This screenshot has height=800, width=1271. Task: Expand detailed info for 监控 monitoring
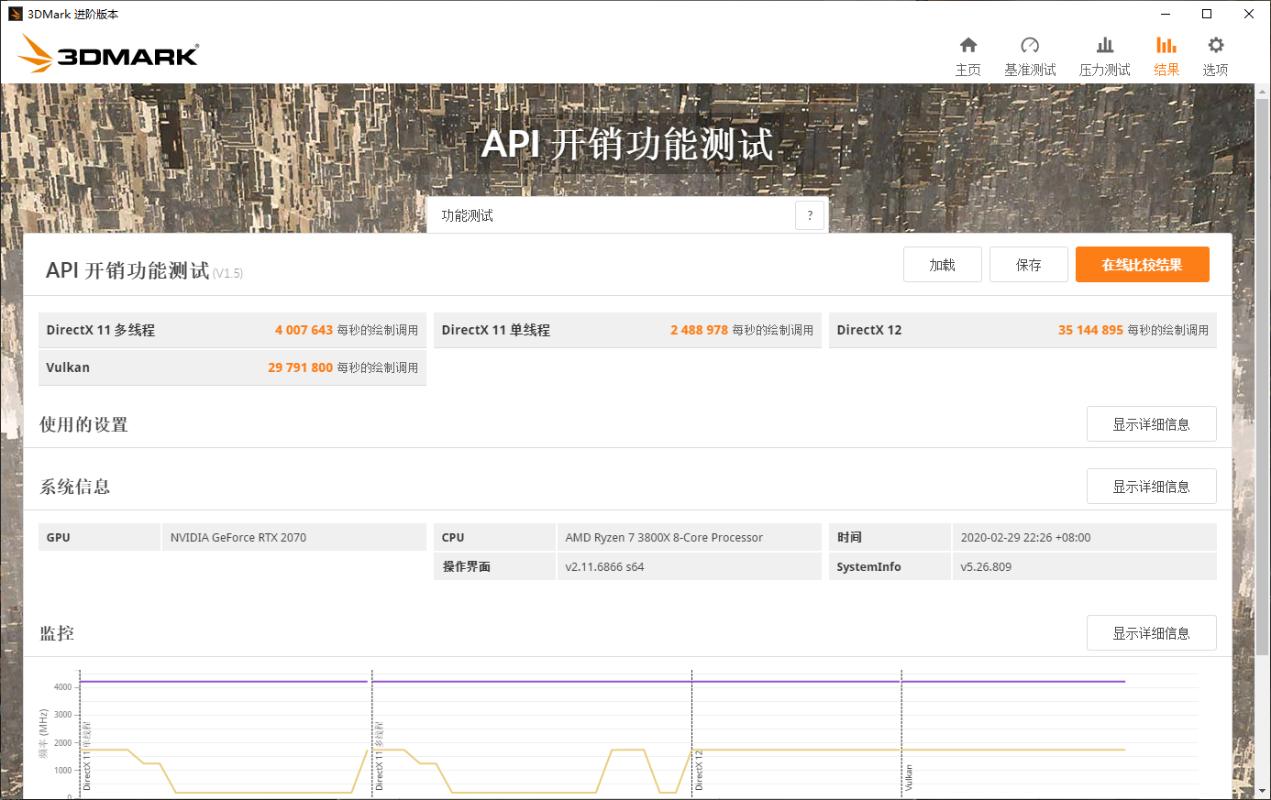click(x=1151, y=632)
